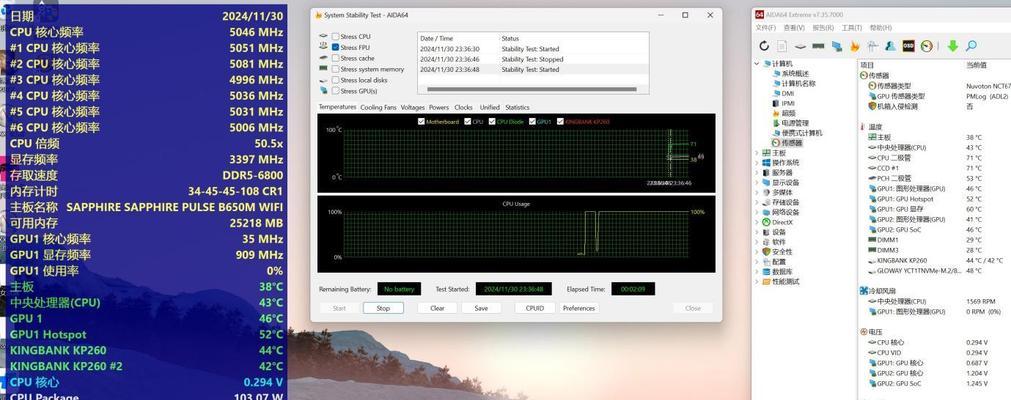Expand the 显示设备 tree node arrow
Screen dimensions: 1011x400
pyautogui.click(x=757, y=183)
